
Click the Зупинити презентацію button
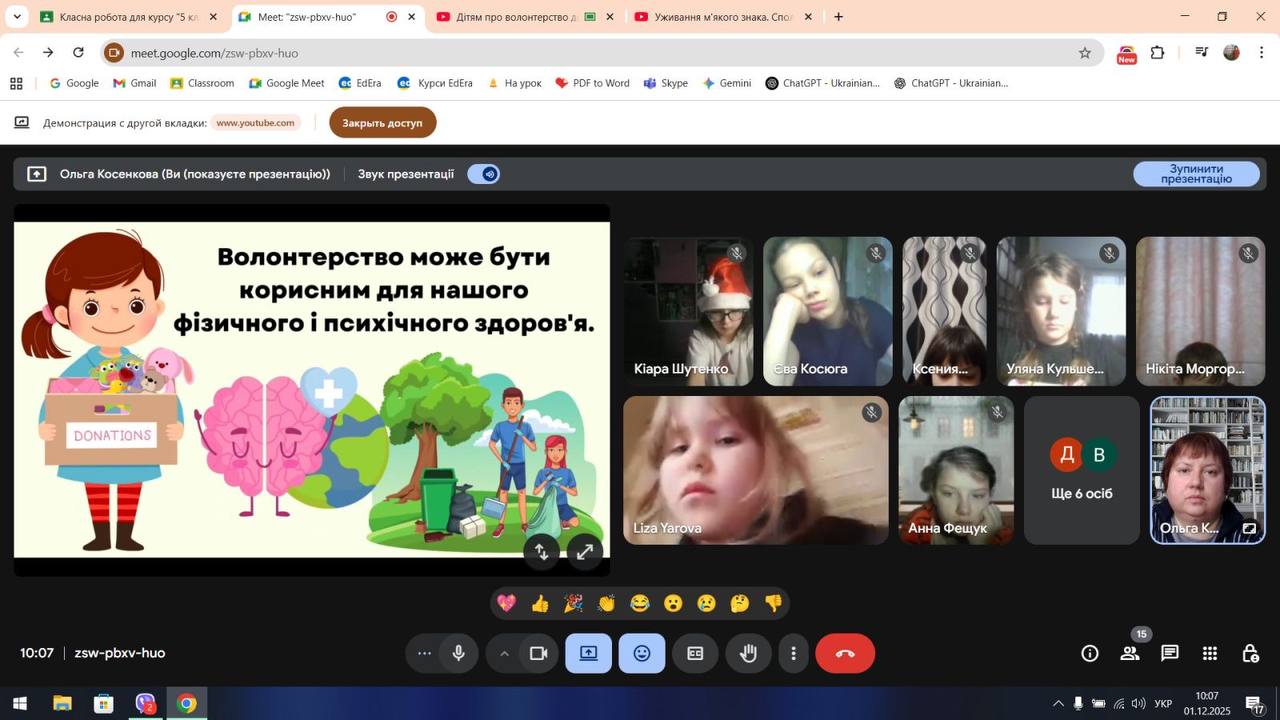1196,174
